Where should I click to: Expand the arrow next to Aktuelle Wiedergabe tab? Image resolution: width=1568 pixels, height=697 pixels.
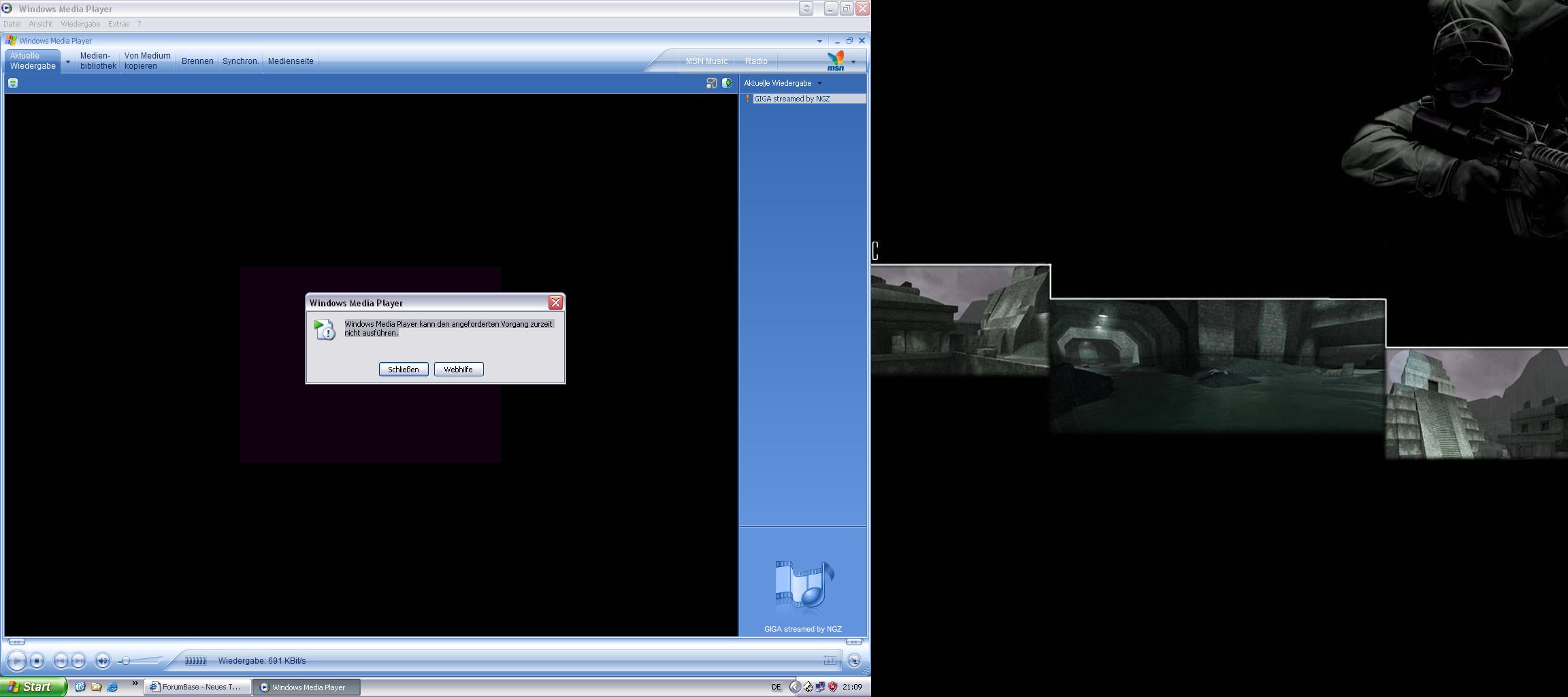click(67, 61)
